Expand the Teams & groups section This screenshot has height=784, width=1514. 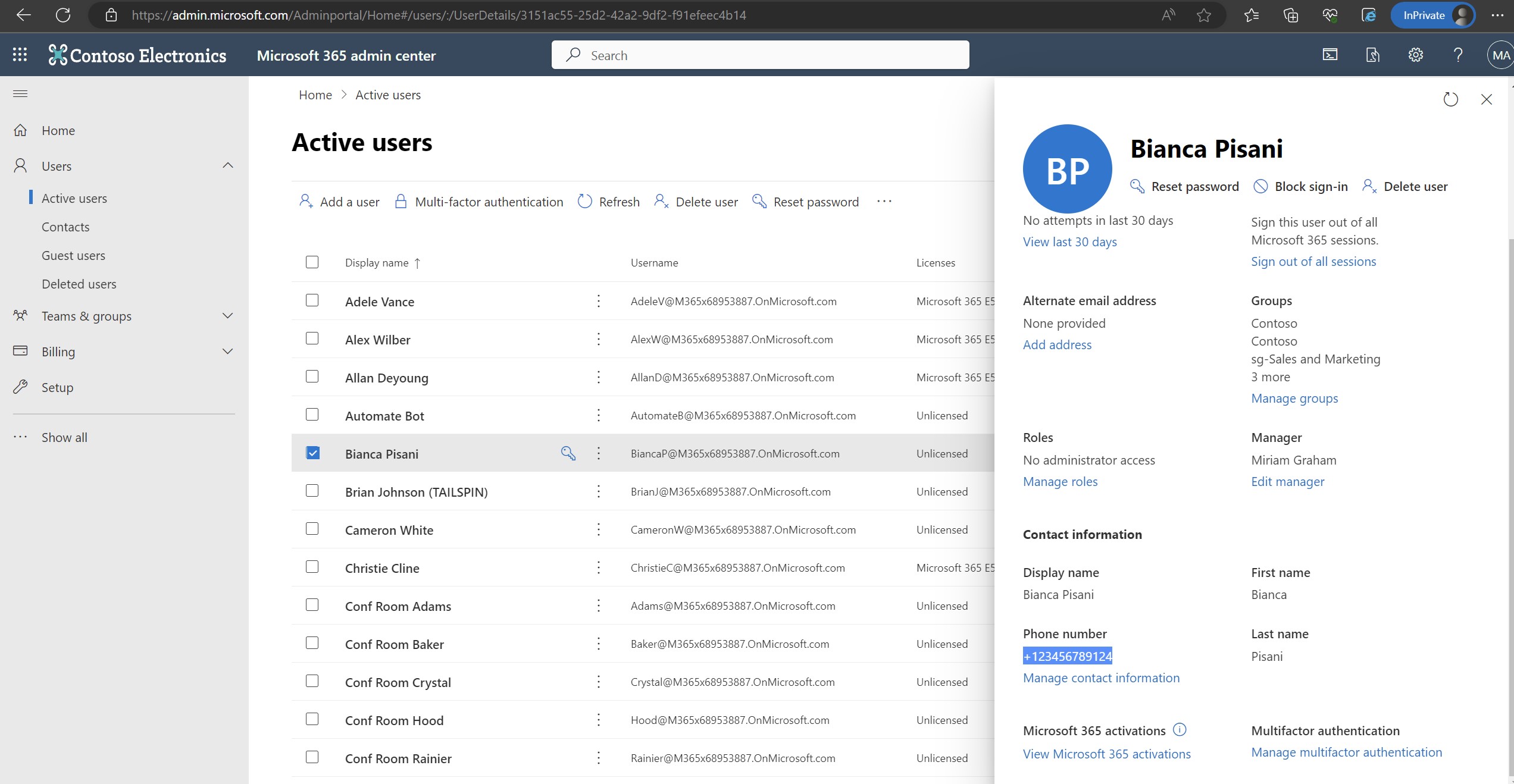(227, 316)
